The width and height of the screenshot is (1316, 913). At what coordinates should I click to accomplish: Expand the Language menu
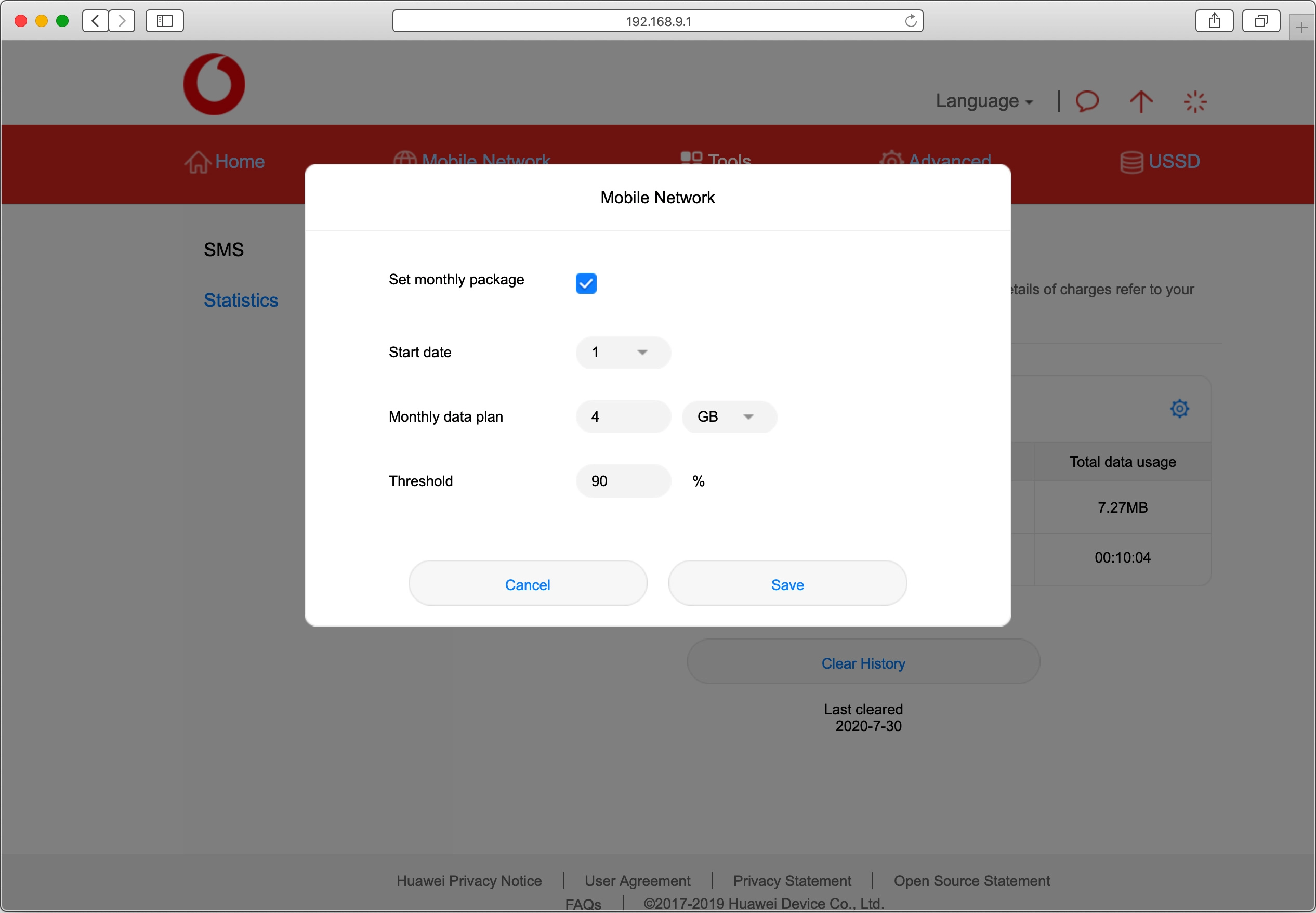984,101
